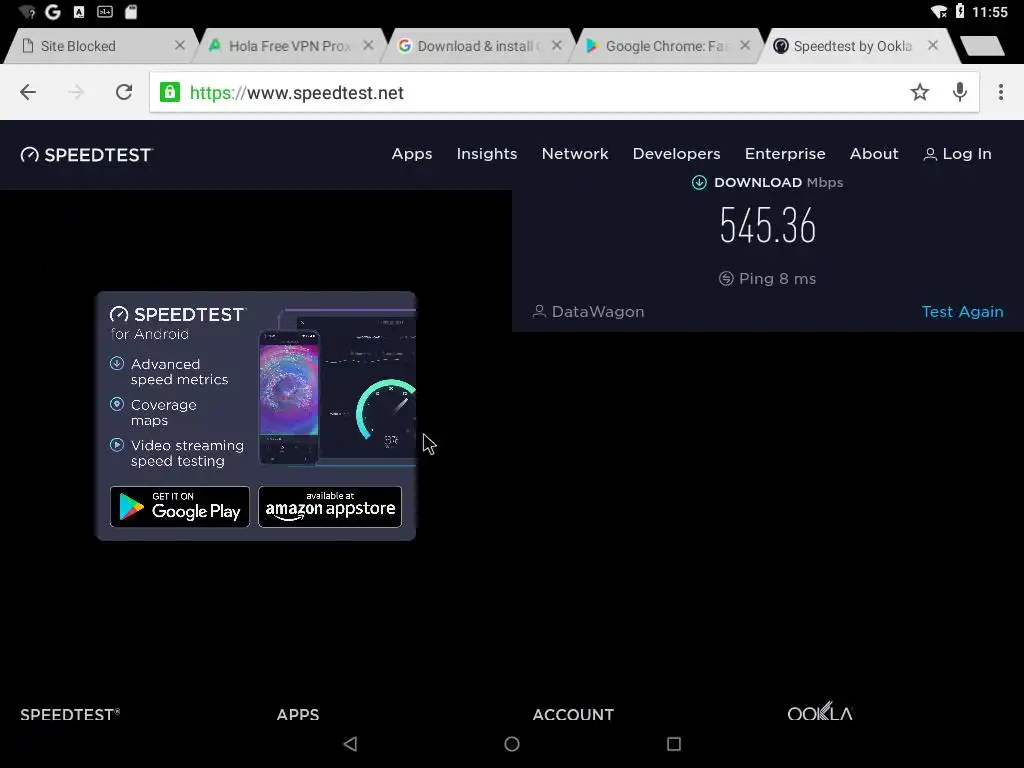Click ACCOUNT footer heading

coord(573,714)
